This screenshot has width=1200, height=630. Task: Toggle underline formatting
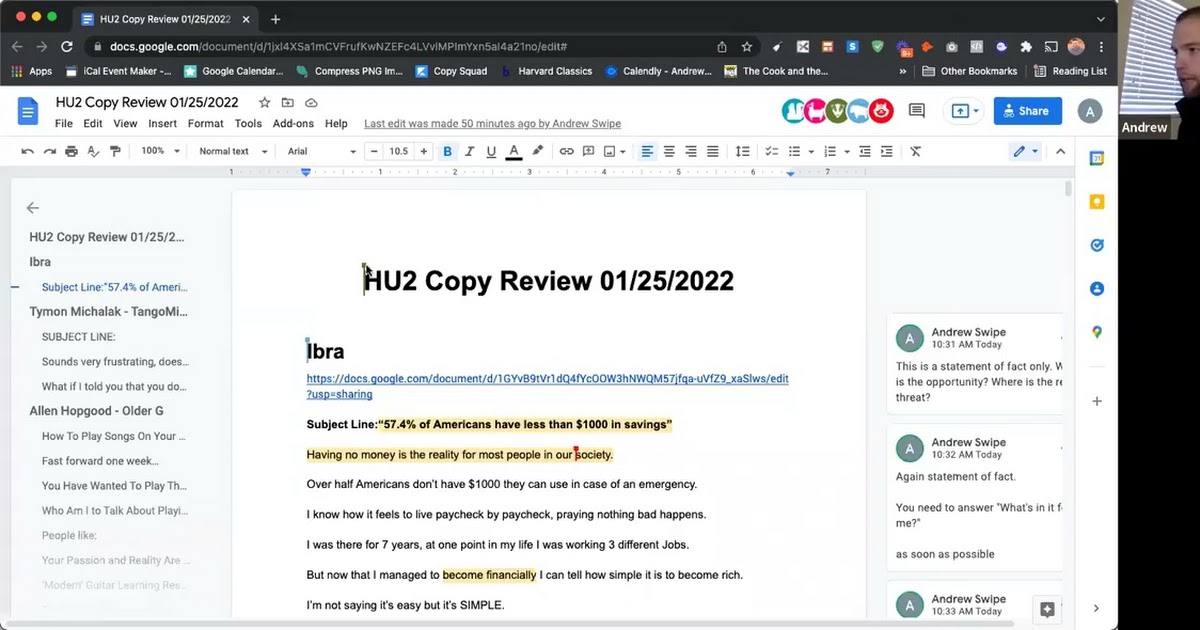click(x=491, y=151)
